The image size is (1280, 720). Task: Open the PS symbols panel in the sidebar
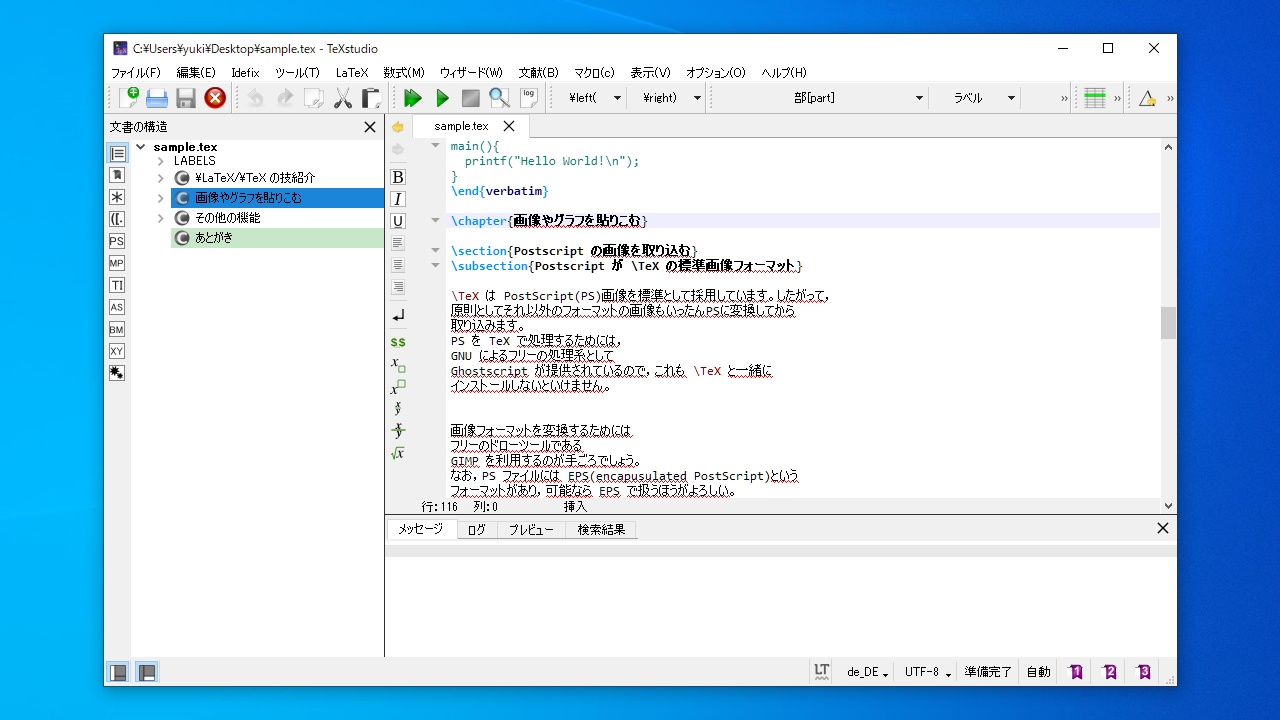coord(117,241)
